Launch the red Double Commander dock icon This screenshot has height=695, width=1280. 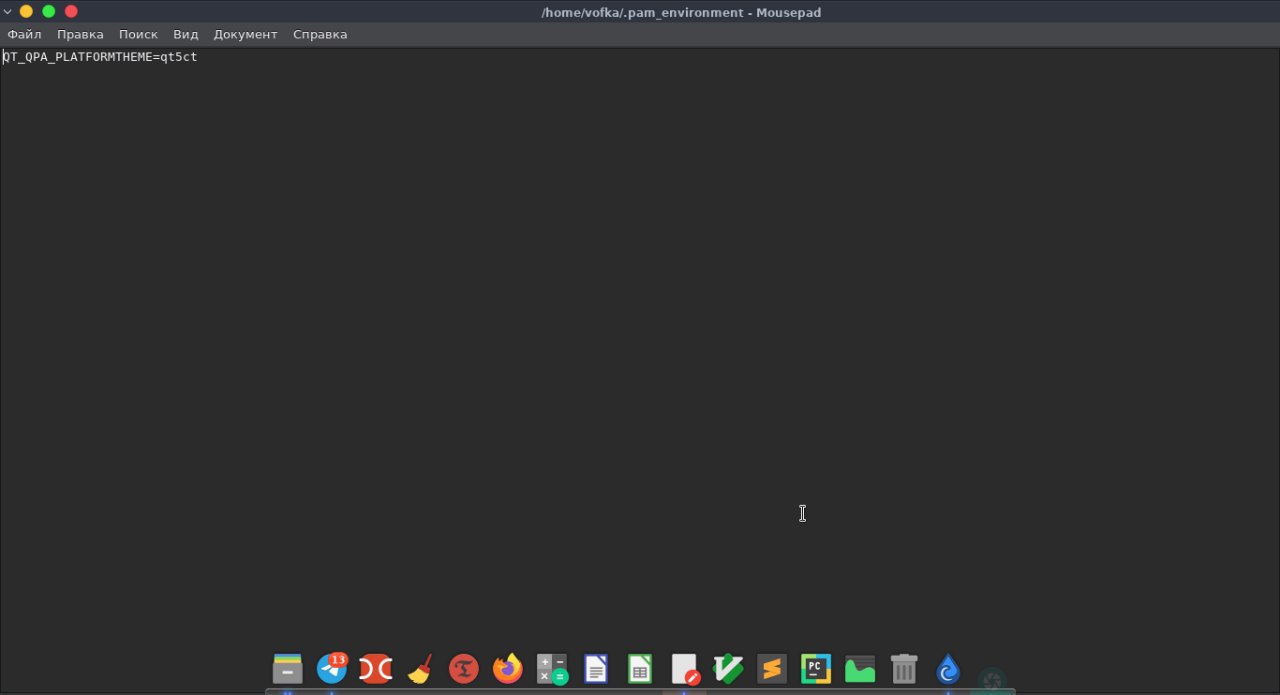click(375, 668)
